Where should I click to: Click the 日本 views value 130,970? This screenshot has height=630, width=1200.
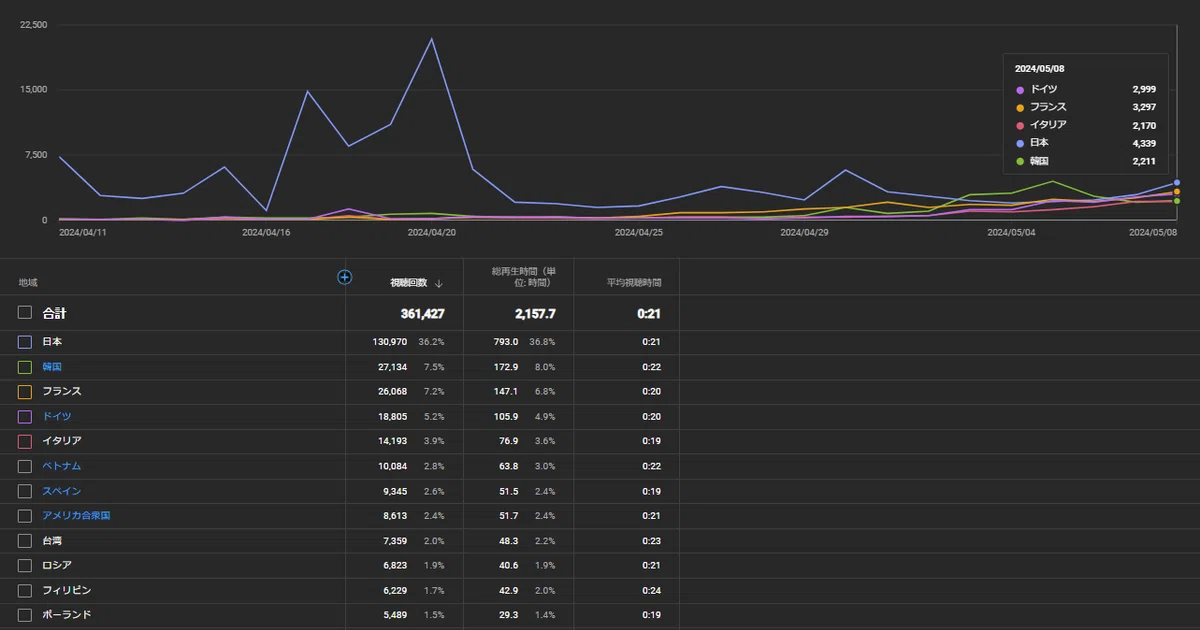point(392,342)
